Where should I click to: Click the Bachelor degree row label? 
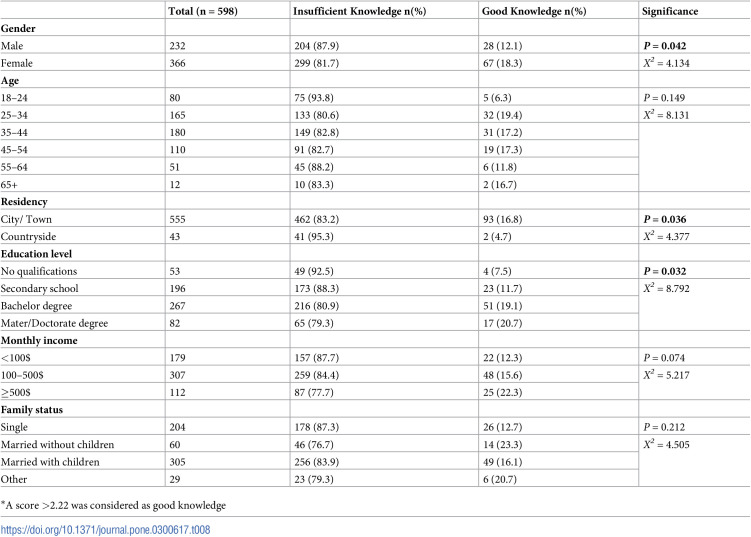point(36,306)
